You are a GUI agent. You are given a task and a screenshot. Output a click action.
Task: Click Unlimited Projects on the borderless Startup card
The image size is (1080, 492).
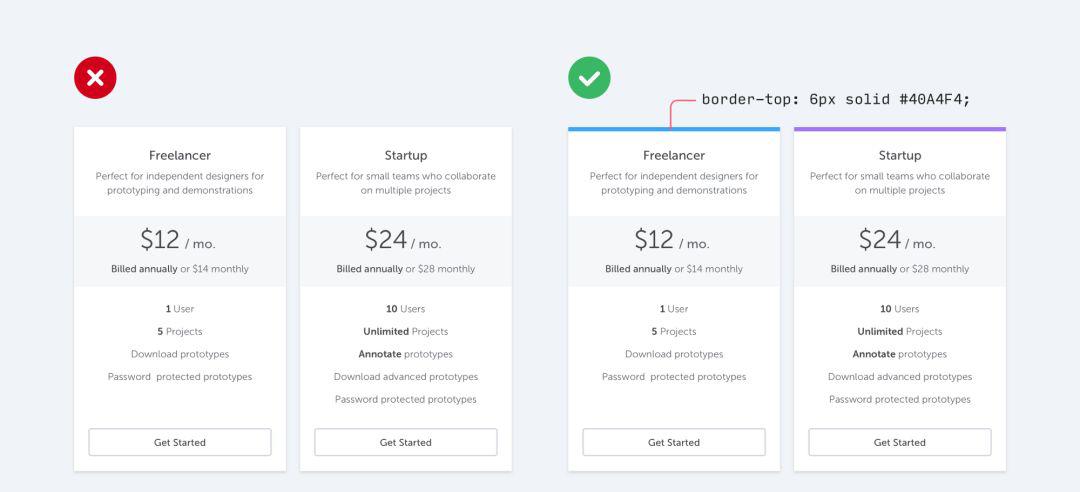(406, 331)
